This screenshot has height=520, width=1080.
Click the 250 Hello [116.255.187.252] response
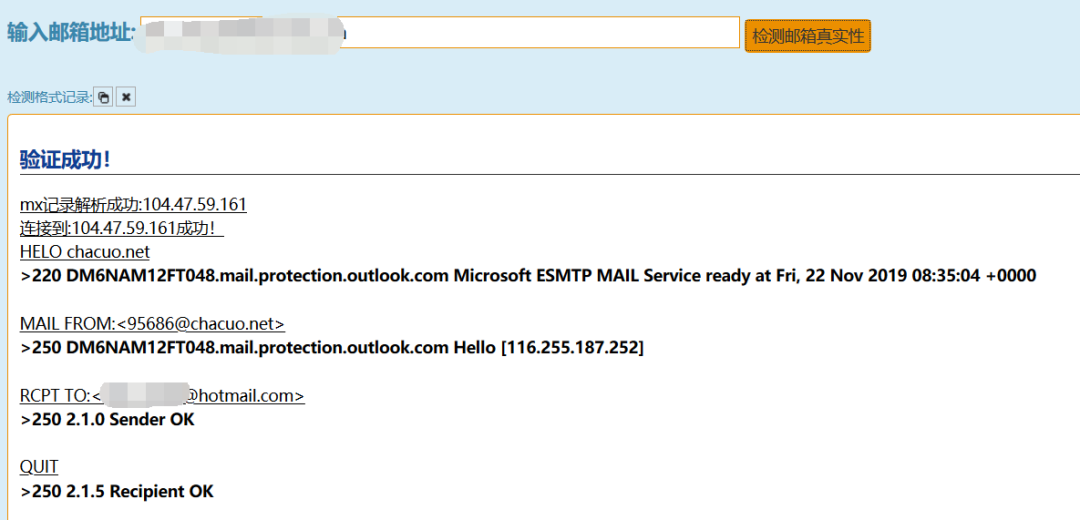(x=332, y=347)
